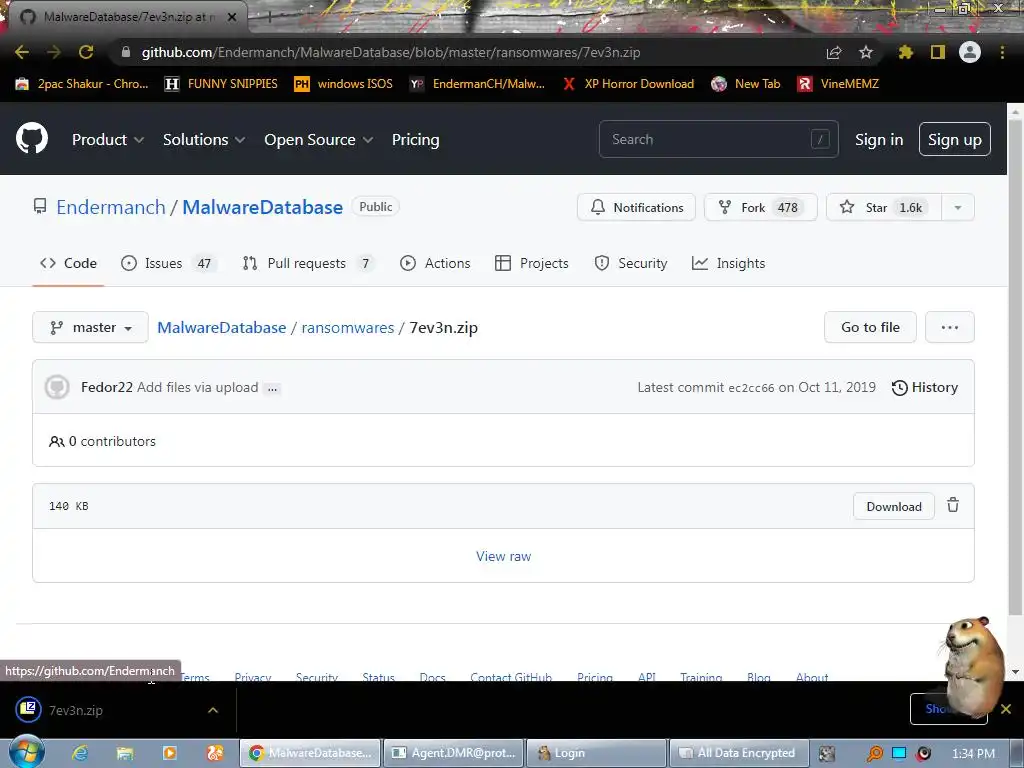The width and height of the screenshot is (1024, 768).
Task: Open the 2pac Shakur bookmark
Action: click(82, 84)
